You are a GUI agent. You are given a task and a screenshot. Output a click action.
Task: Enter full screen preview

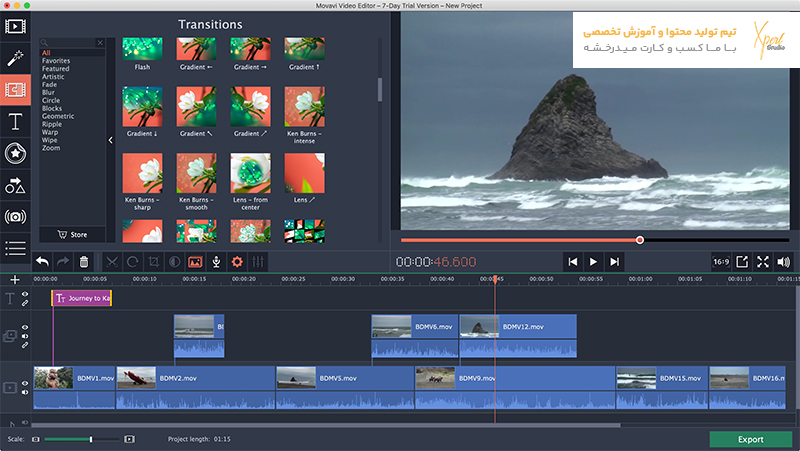[763, 262]
